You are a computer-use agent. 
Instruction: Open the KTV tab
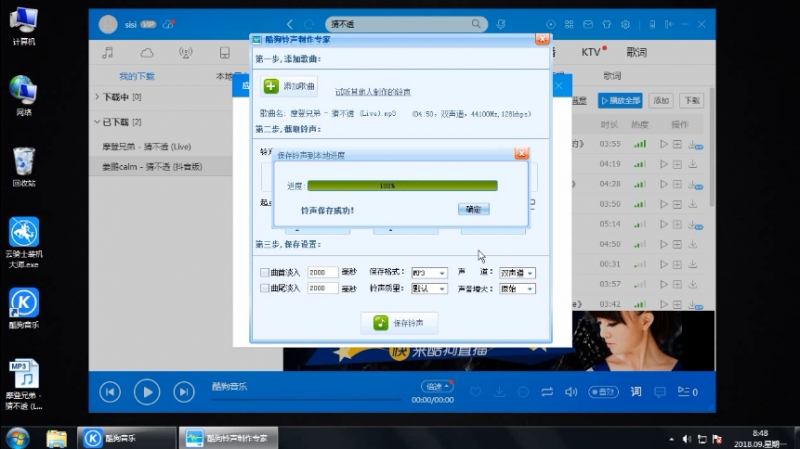pos(591,52)
